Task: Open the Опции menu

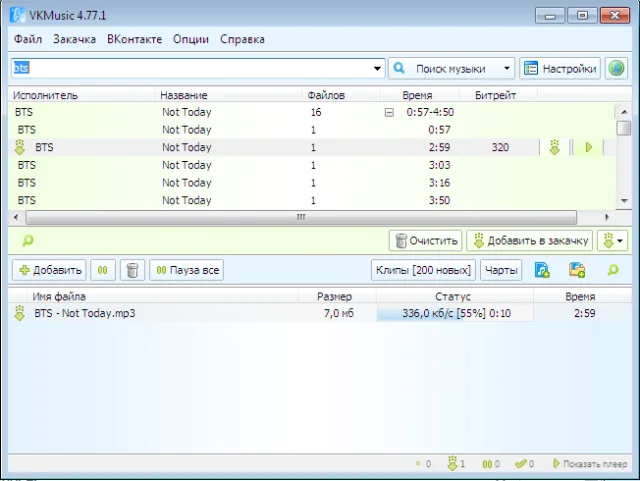Action: [191, 39]
